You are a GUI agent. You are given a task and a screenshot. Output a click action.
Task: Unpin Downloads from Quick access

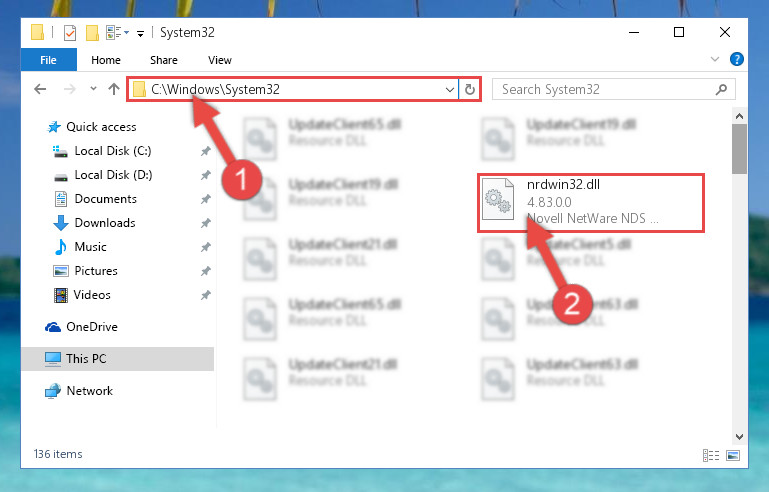(205, 223)
